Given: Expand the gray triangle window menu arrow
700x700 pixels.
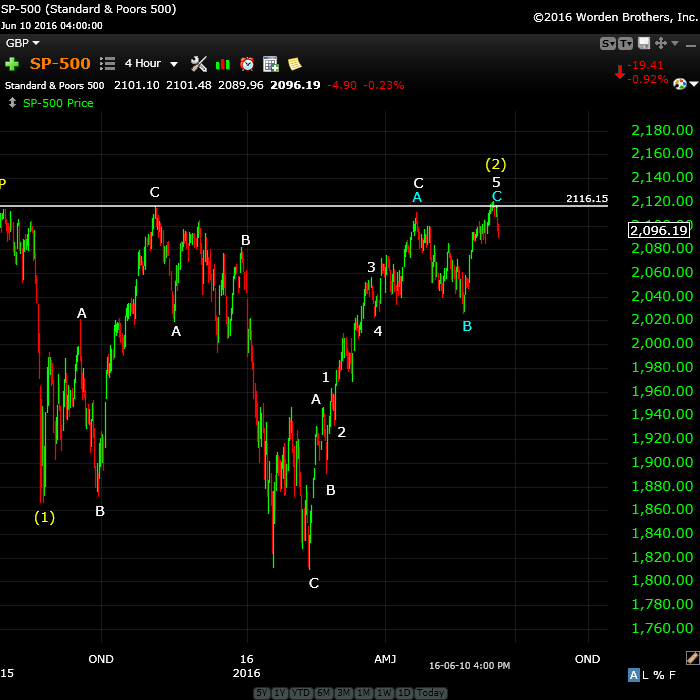Looking at the screenshot, I should pyautogui.click(x=675, y=43).
